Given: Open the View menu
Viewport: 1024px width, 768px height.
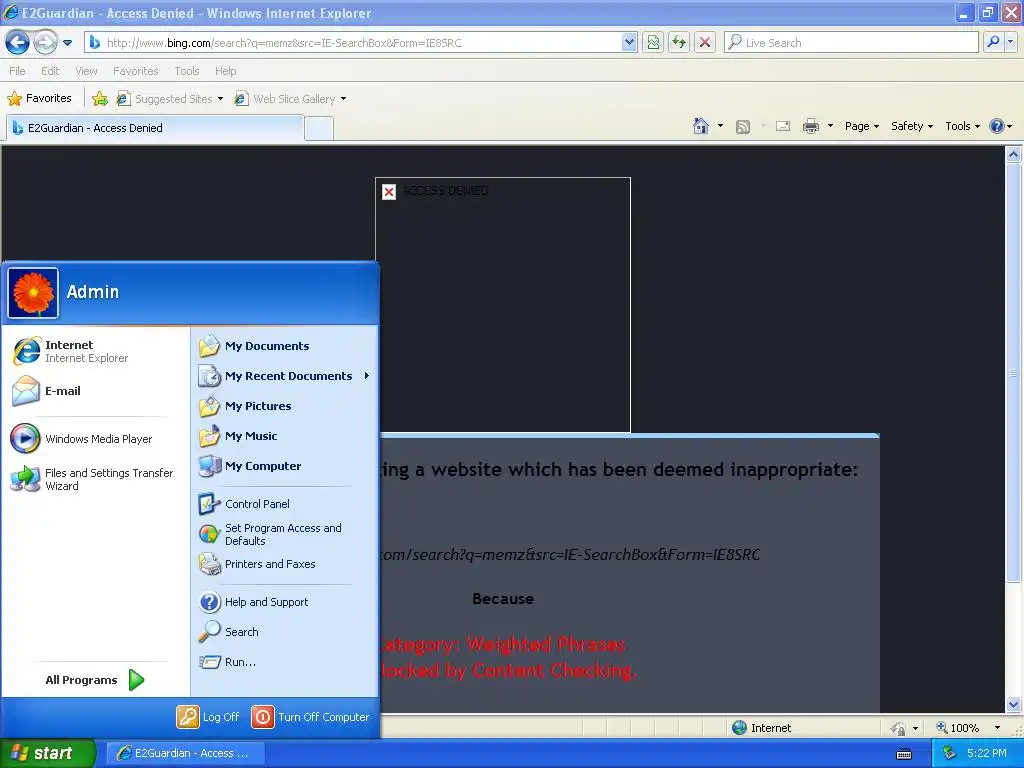Looking at the screenshot, I should [86, 71].
